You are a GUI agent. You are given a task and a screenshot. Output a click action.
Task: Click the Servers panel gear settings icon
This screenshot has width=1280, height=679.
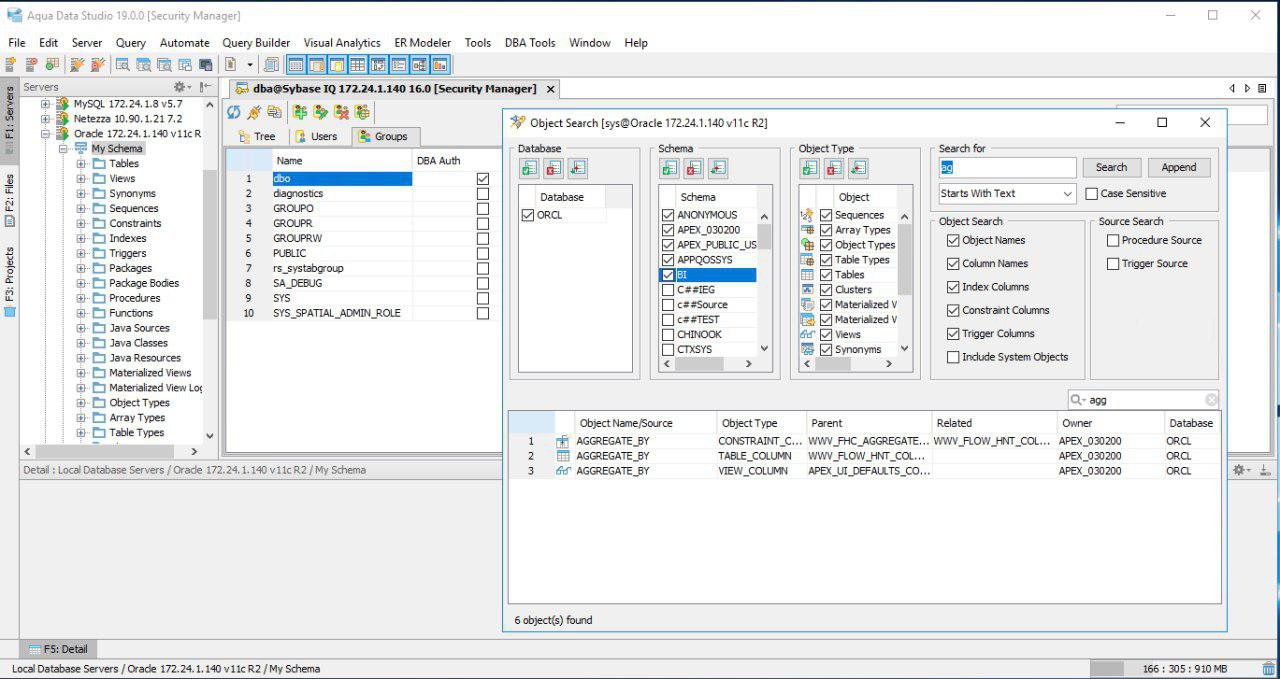[x=182, y=87]
